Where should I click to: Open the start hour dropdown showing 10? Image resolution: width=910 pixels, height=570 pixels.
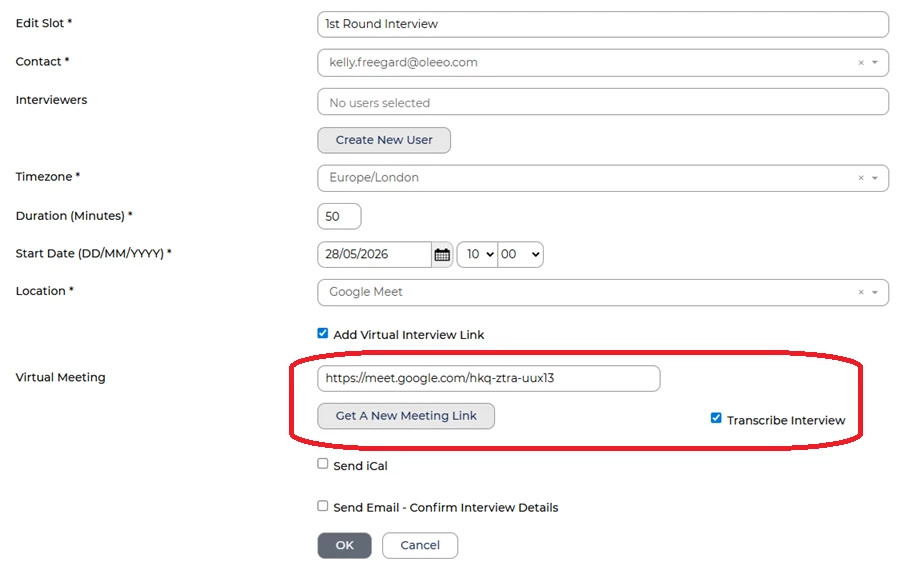pos(478,254)
